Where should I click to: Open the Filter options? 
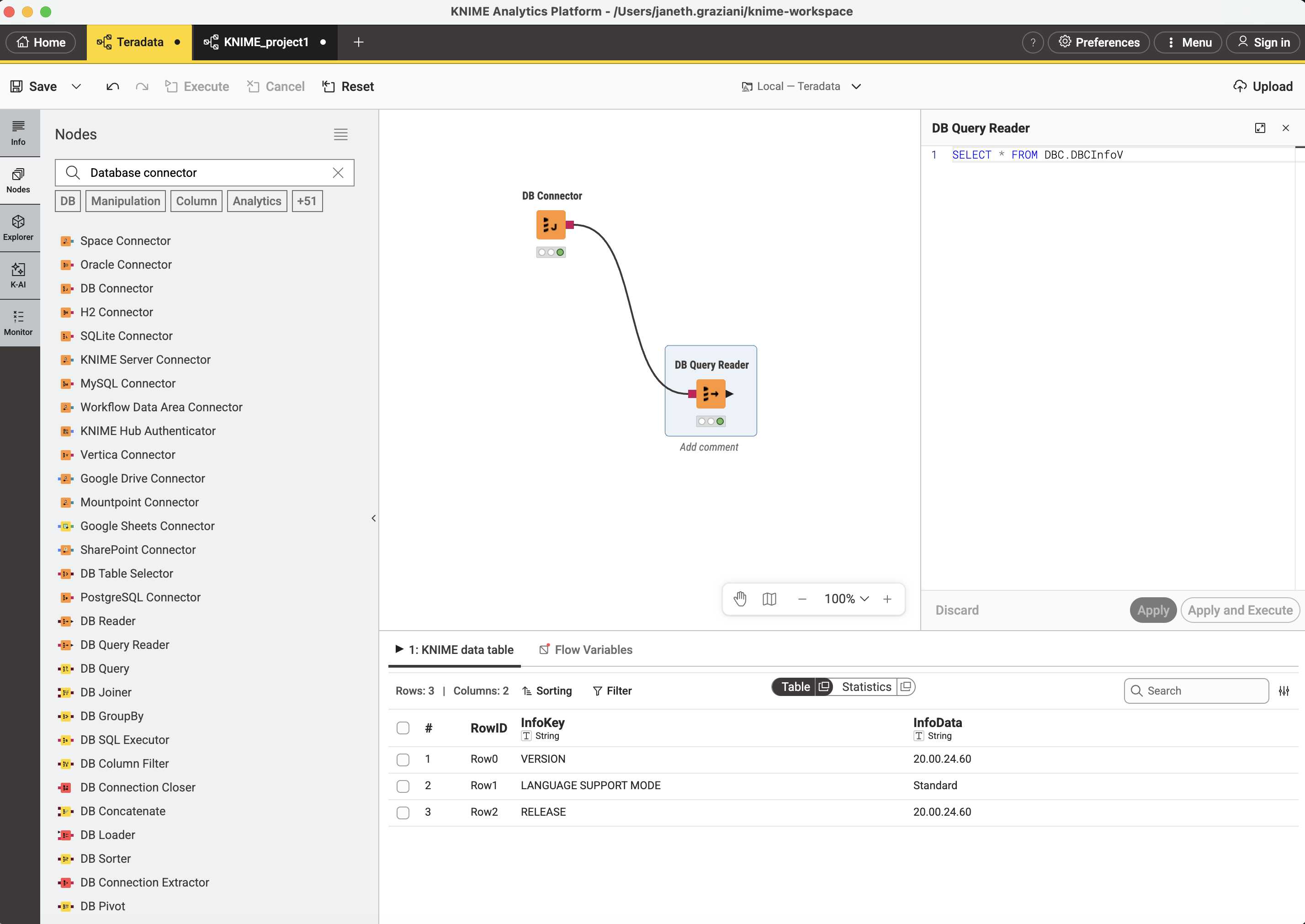pos(612,691)
